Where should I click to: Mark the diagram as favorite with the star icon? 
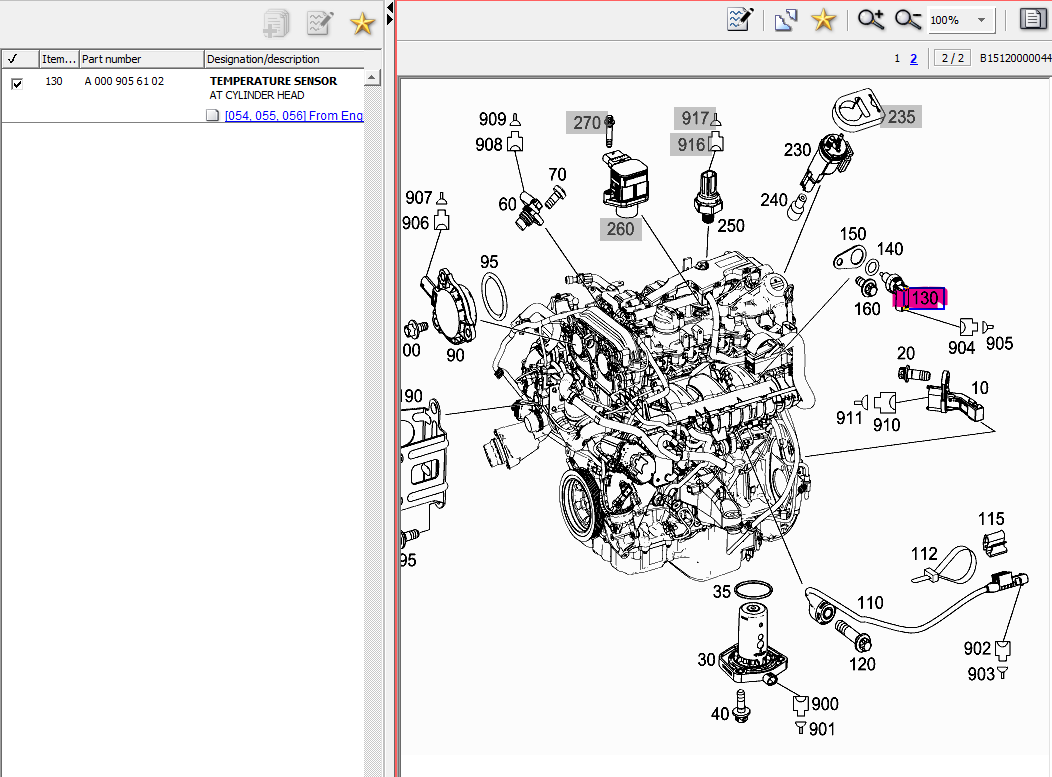[821, 18]
